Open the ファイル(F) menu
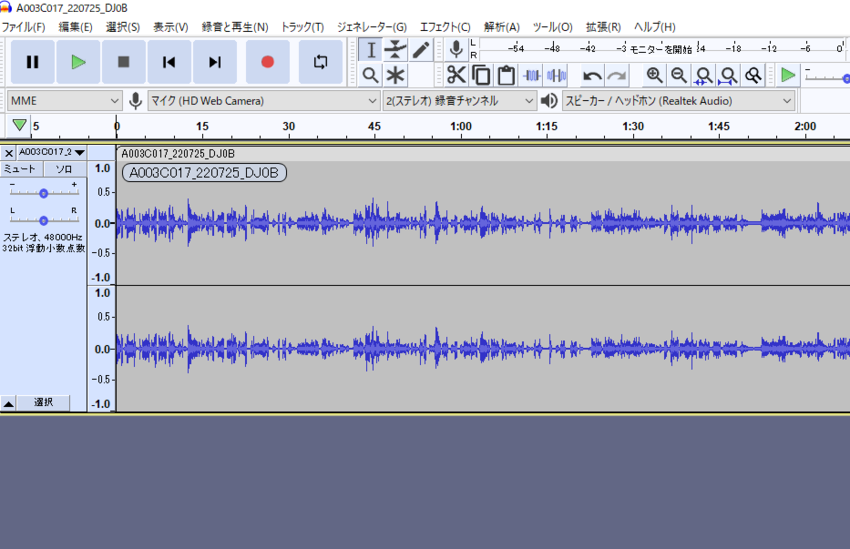Viewport: 850px width, 549px height. (x=23, y=27)
